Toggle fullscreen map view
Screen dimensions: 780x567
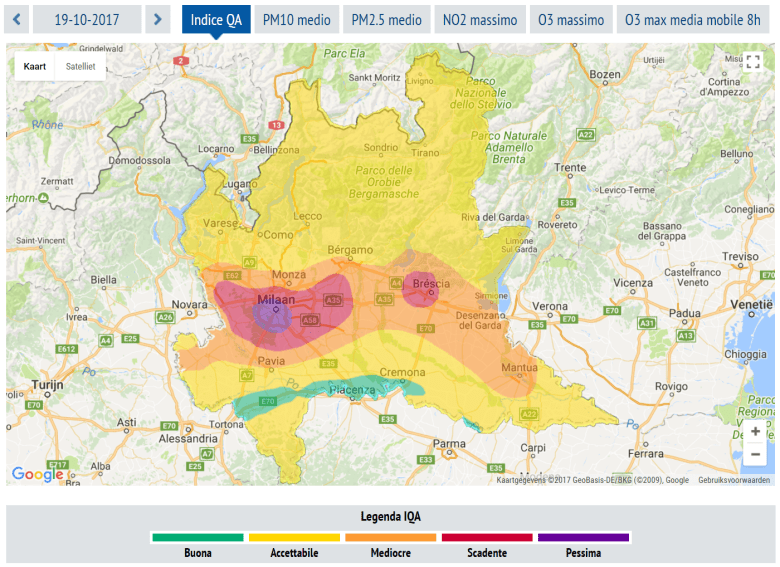pyautogui.click(x=754, y=62)
